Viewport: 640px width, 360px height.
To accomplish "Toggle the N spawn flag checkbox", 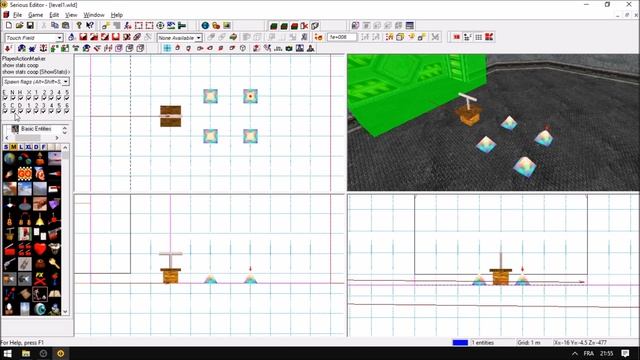I will coord(13,98).
